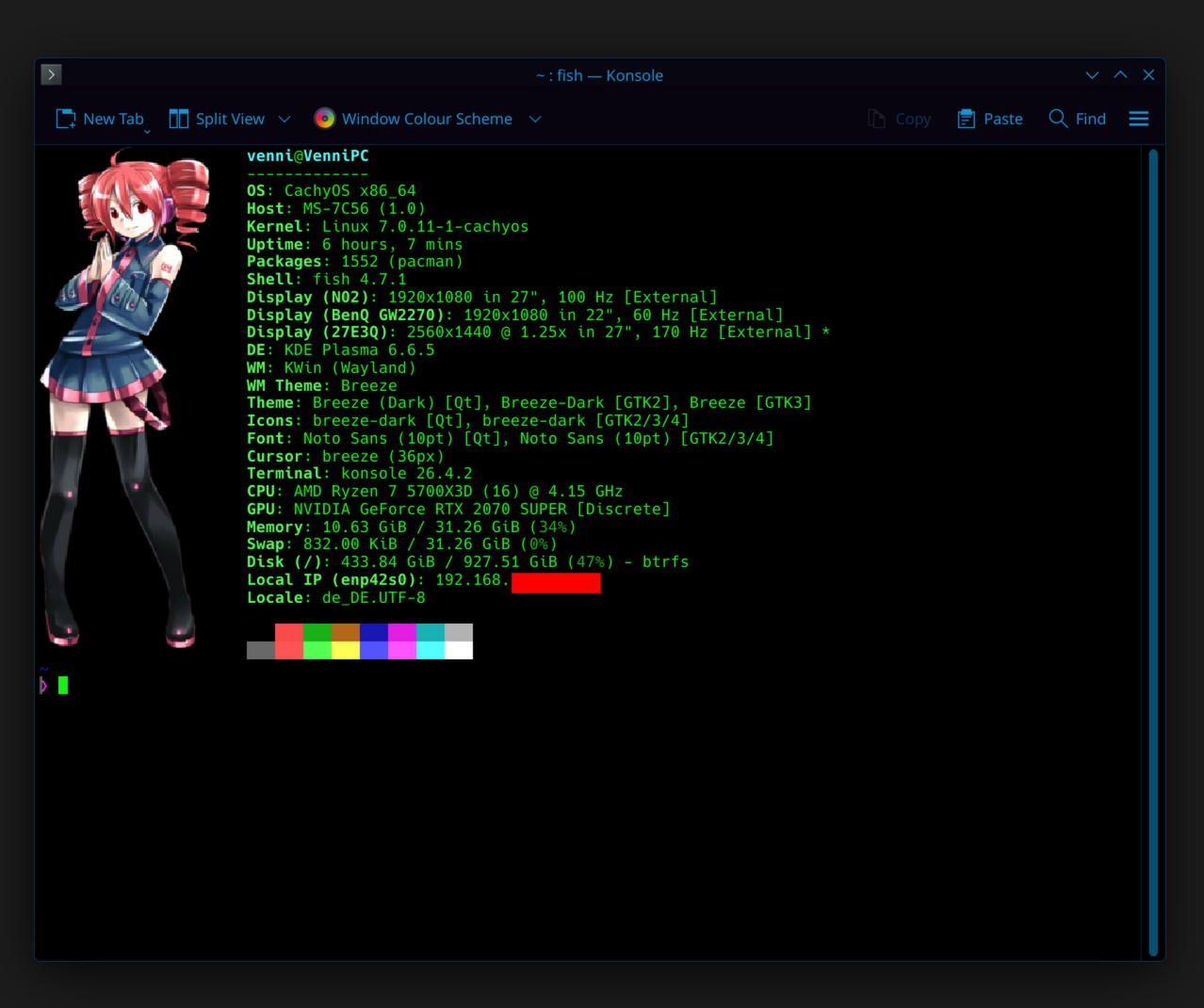Click the 'Kernel: Linux 7.0.11-1-cachyos' line
The image size is (1204, 1008).
click(388, 226)
